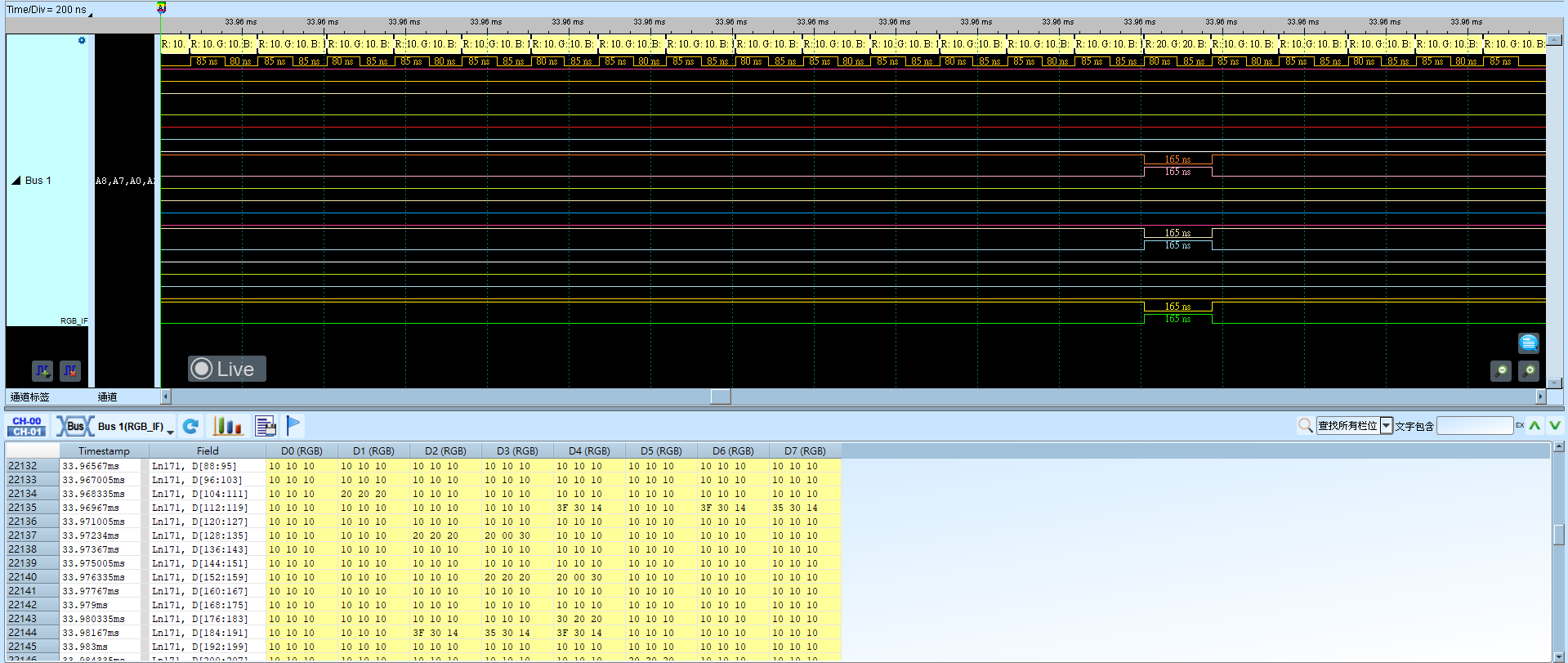Click the D7 (RGB) column header
The height and width of the screenshot is (663, 1568).
805,450
